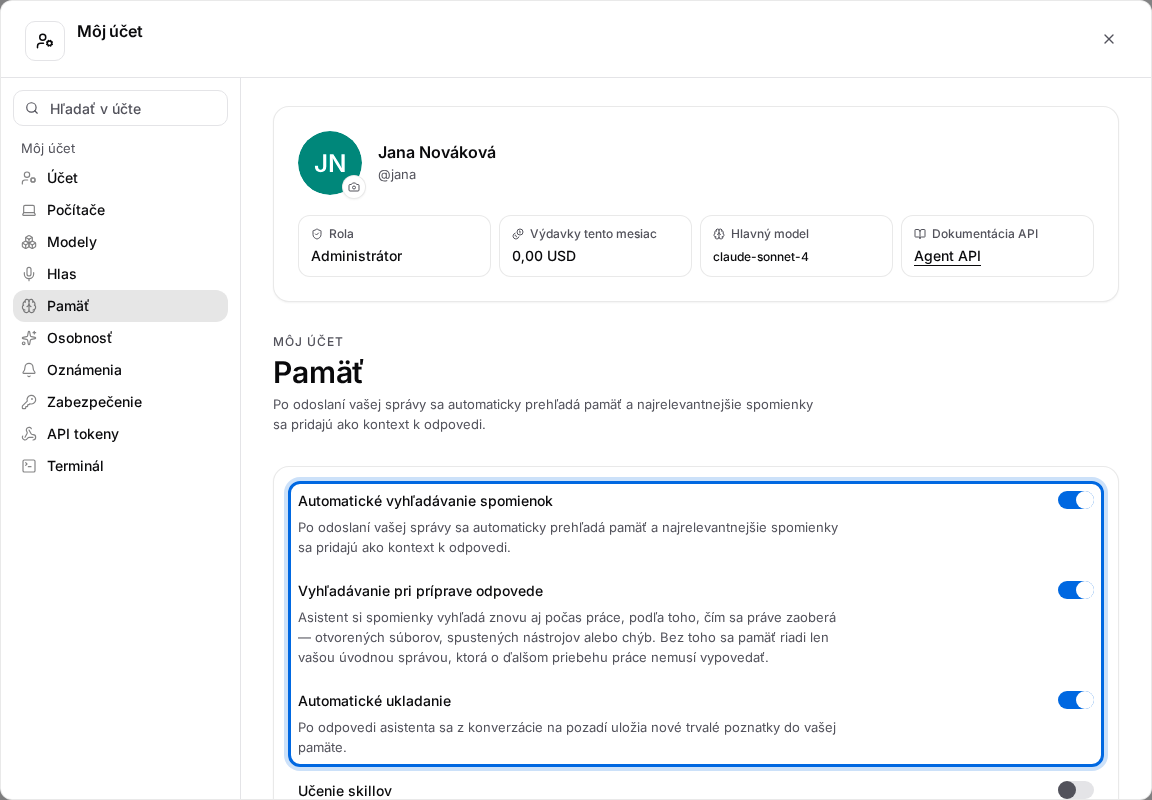Click the terminal icon in the sidebar
1152x800 pixels.
click(x=29, y=466)
